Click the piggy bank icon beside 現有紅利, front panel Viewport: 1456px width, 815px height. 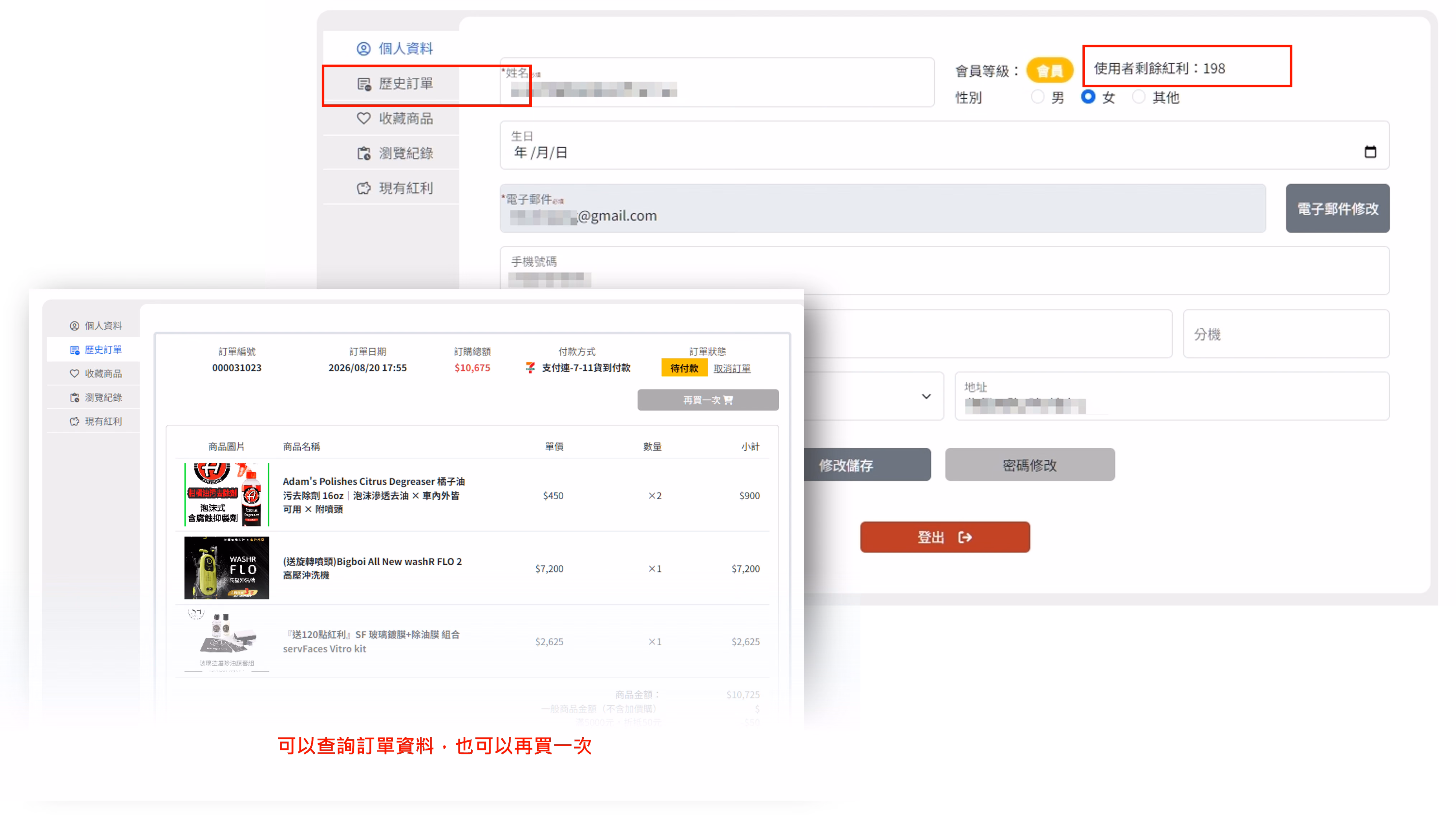tap(74, 421)
